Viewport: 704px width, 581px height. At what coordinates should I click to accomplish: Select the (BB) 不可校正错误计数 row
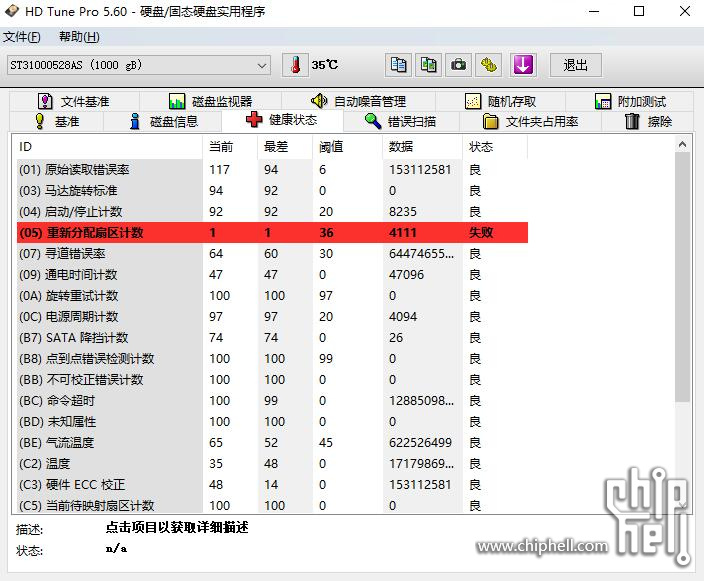[272, 380]
